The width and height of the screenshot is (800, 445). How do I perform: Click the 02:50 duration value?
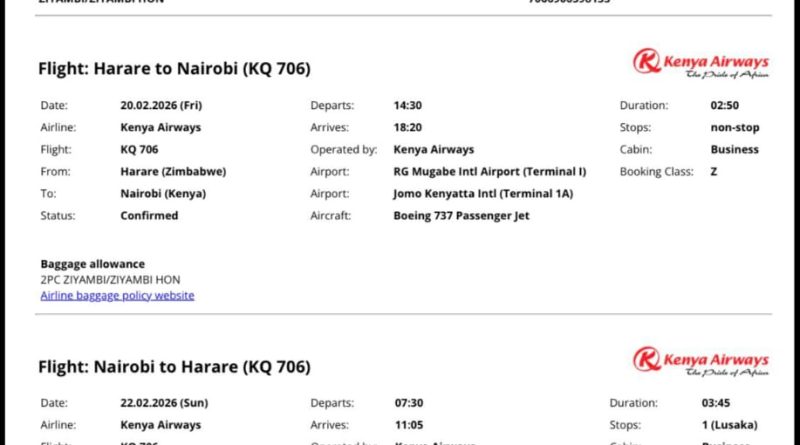click(x=725, y=105)
